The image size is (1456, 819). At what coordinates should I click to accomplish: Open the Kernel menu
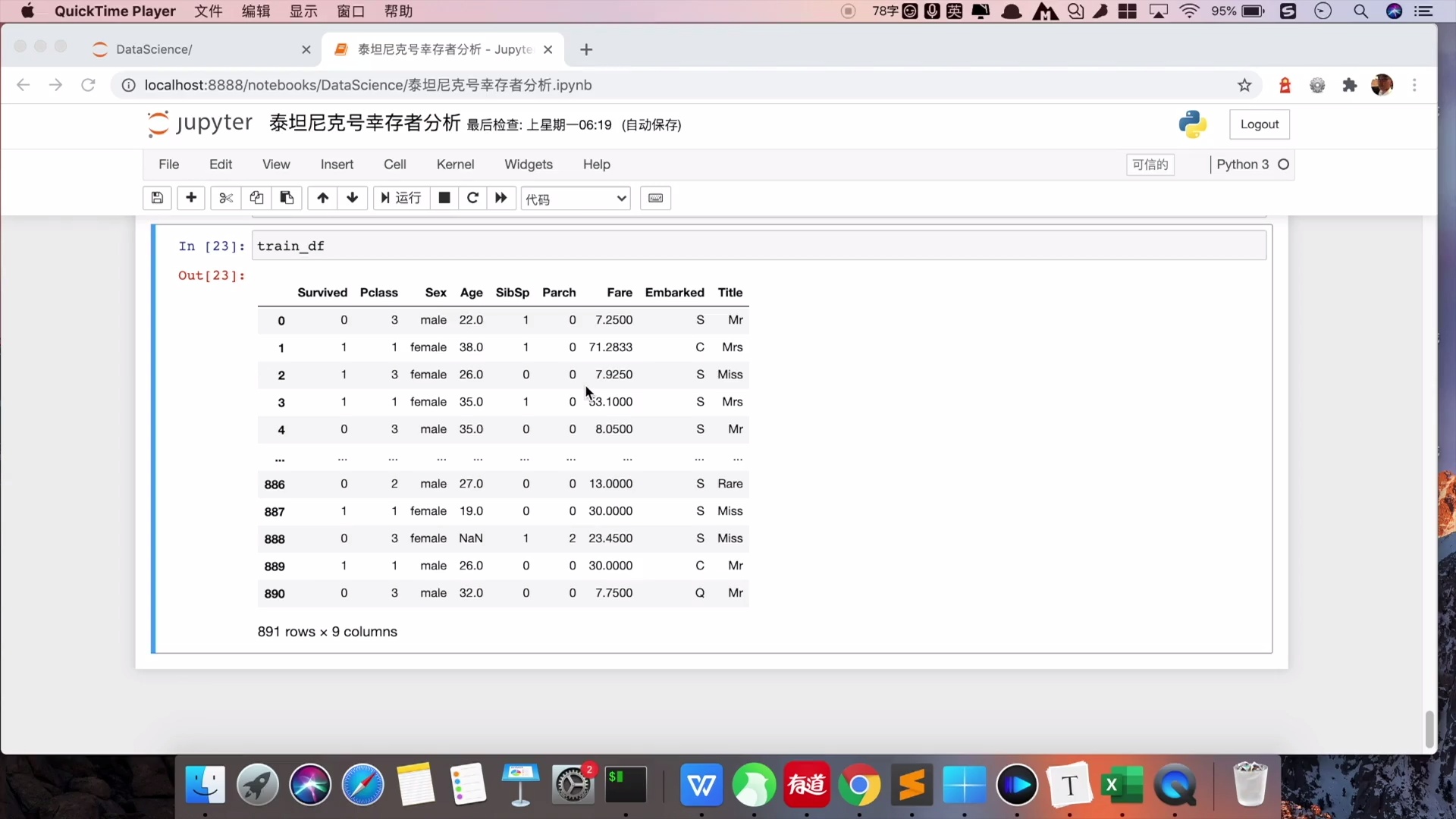455,164
